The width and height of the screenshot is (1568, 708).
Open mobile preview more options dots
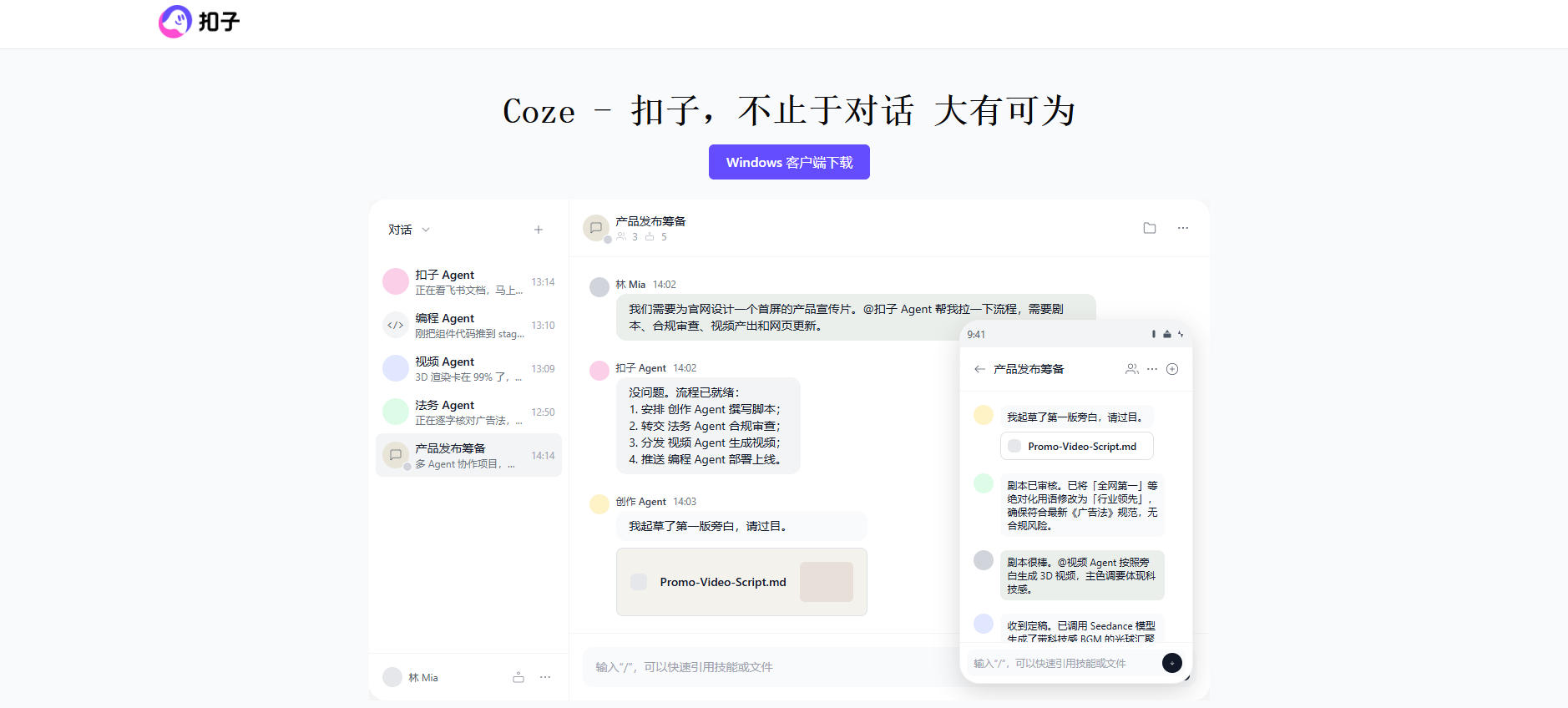[1152, 369]
